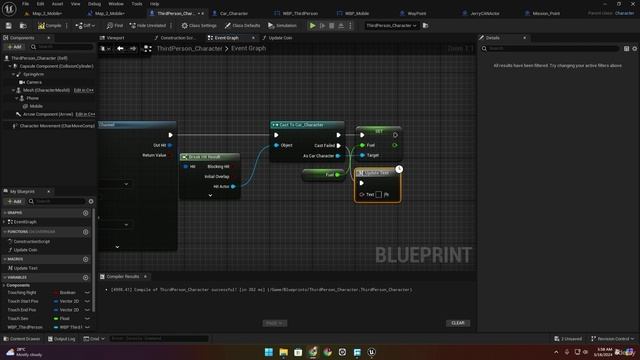The width and height of the screenshot is (640, 360).
Task: Navigate back in the graph editor
Action: pos(120,49)
